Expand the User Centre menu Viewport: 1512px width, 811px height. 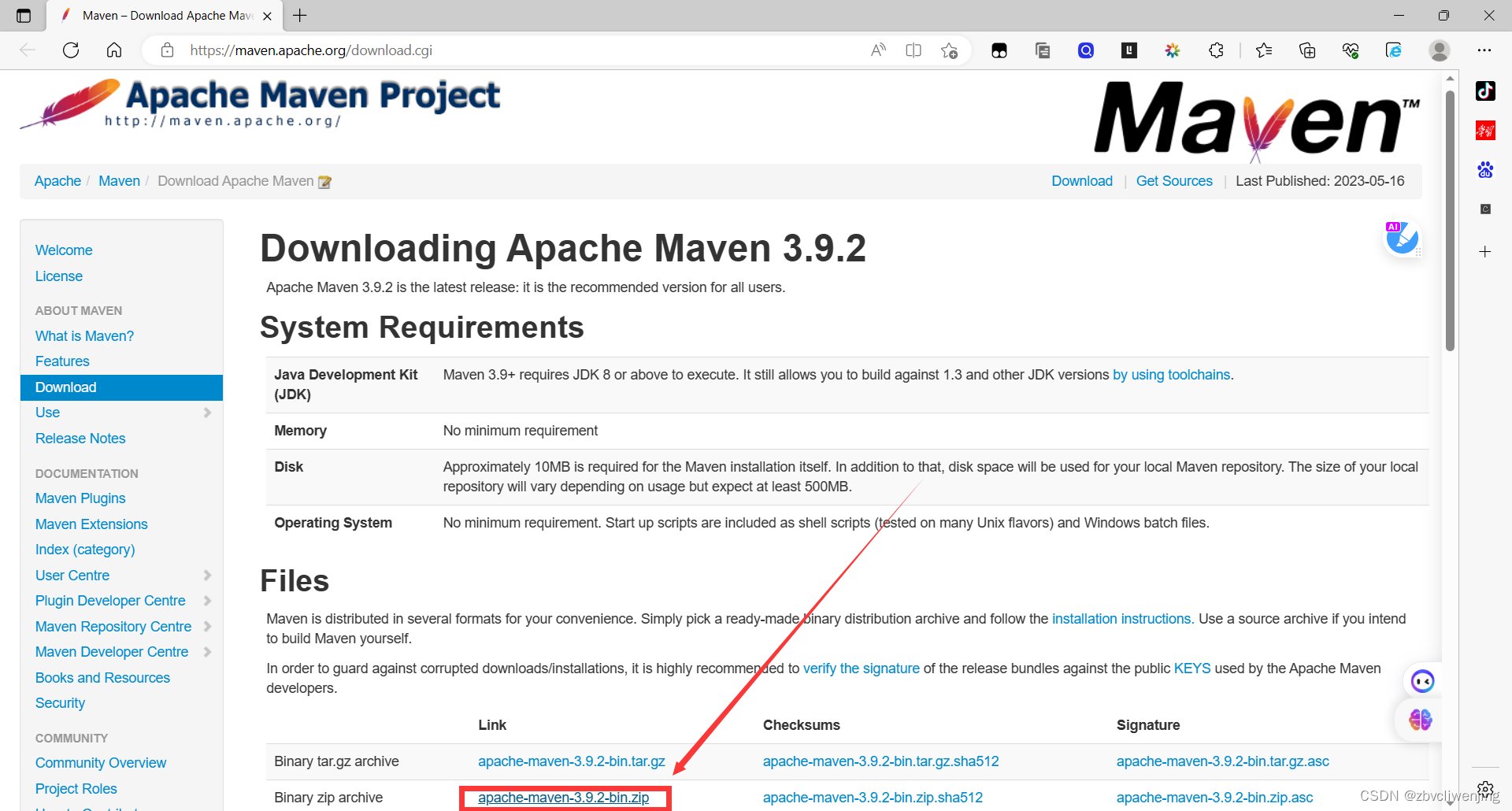[207, 575]
